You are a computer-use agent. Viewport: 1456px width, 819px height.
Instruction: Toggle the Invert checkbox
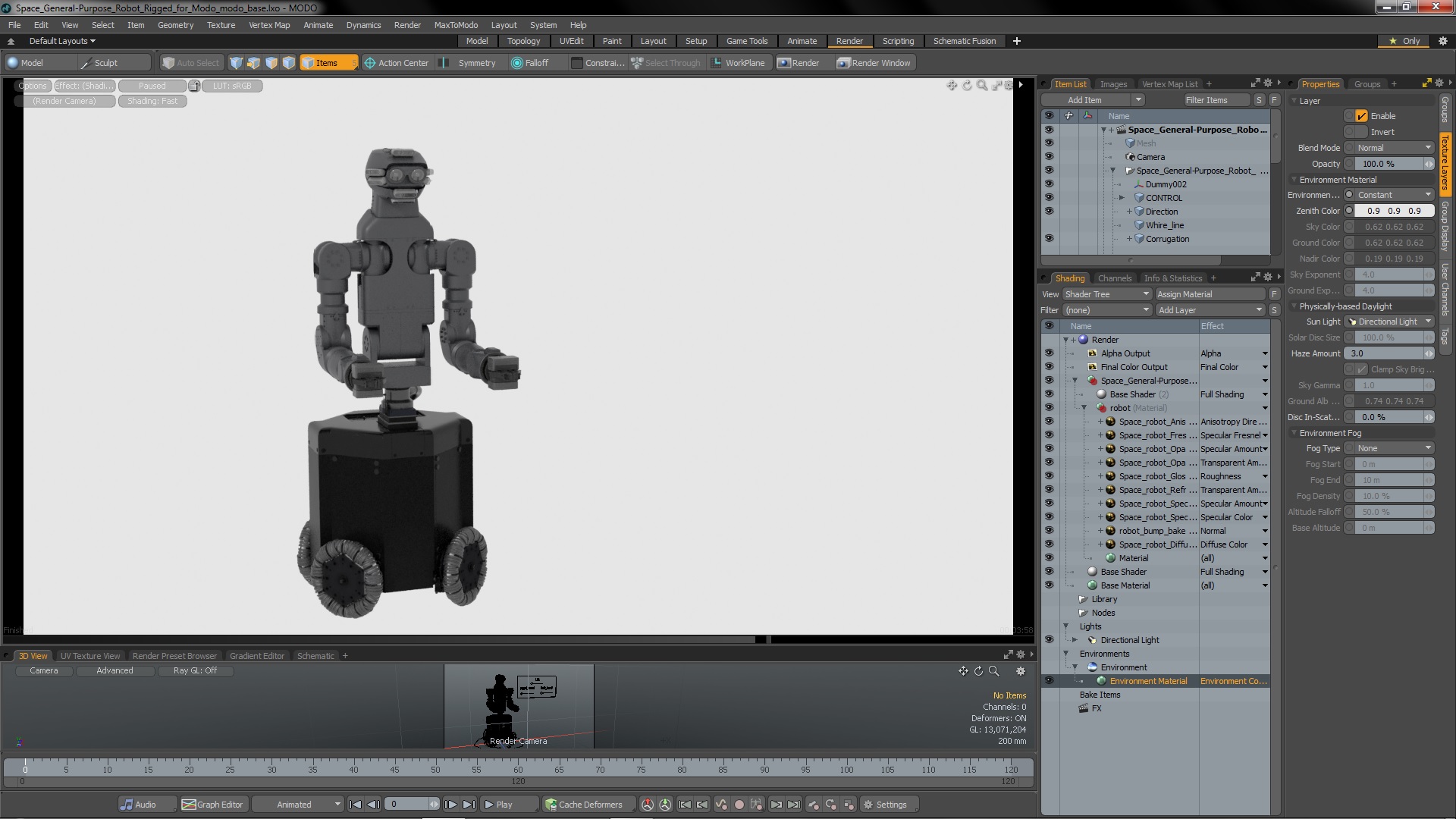(1362, 132)
